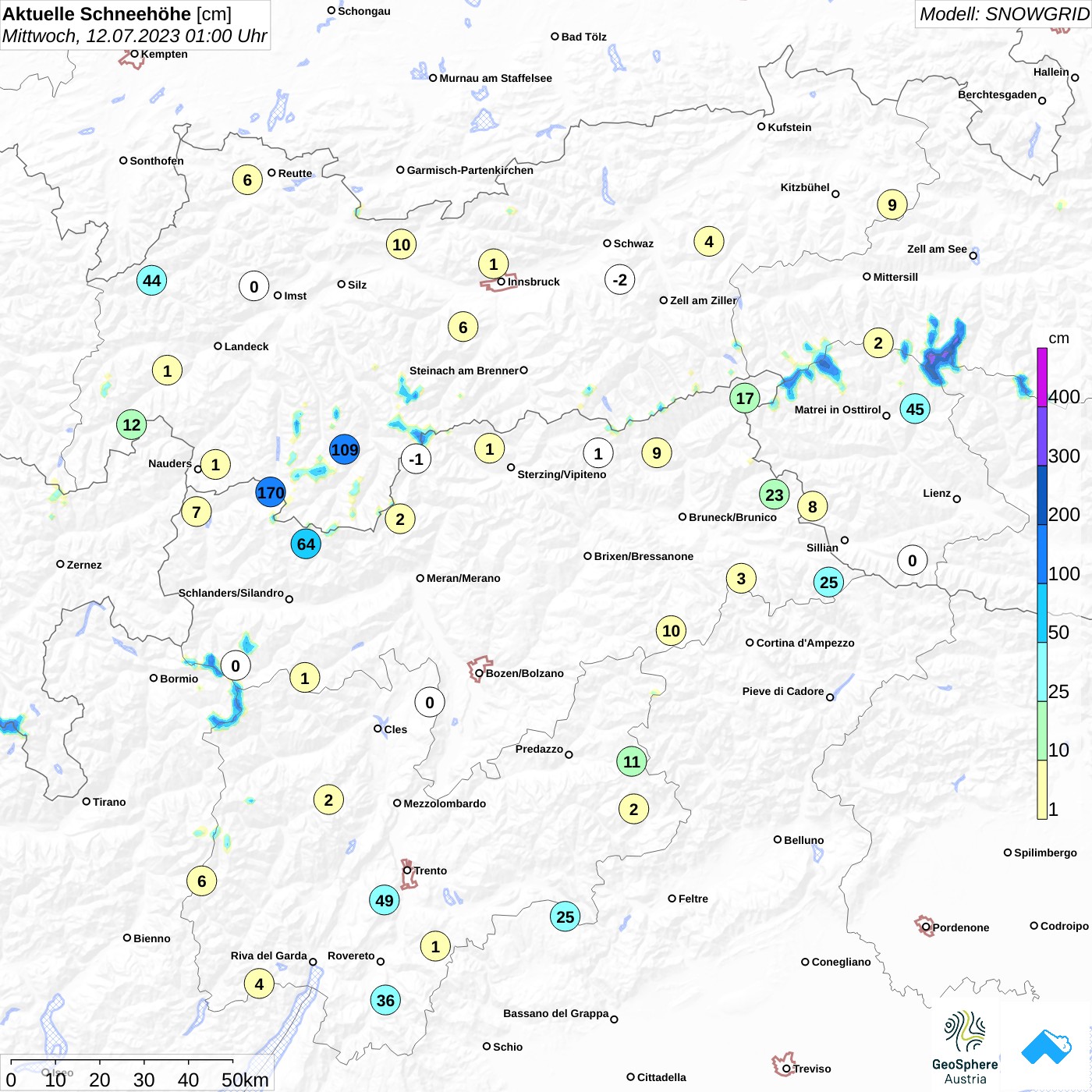Pick the station marker showing 64
1092x1092 pixels.
click(306, 544)
